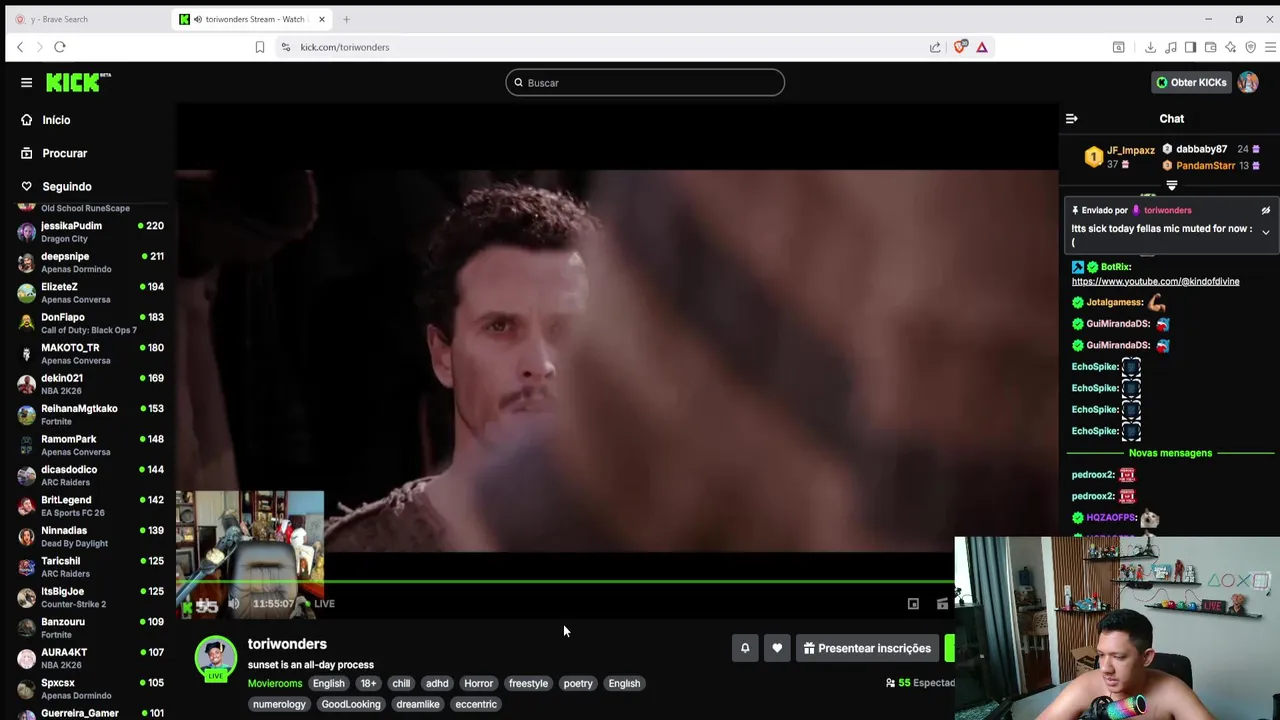
Task: Expand the pinned chat message
Action: coord(1265,232)
